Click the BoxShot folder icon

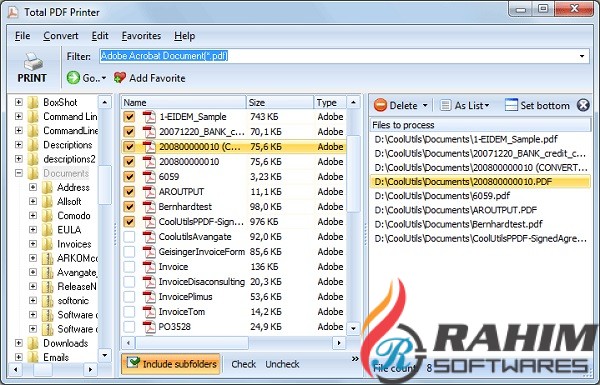[34, 103]
